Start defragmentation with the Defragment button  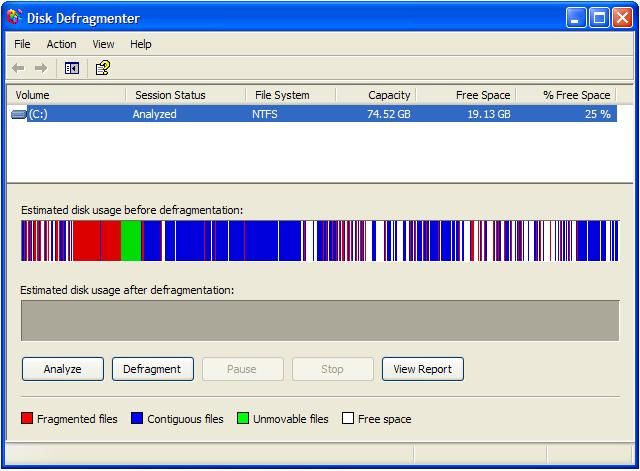(x=153, y=369)
